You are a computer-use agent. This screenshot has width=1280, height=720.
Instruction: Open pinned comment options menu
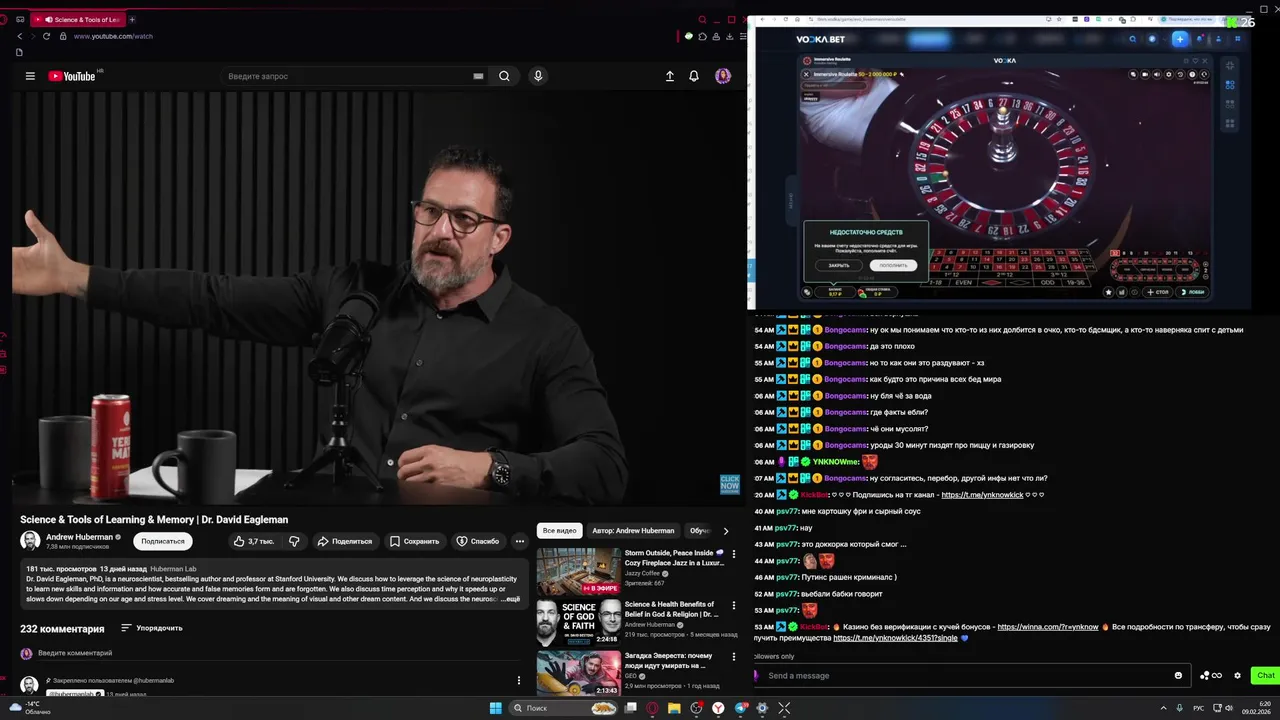point(518,680)
